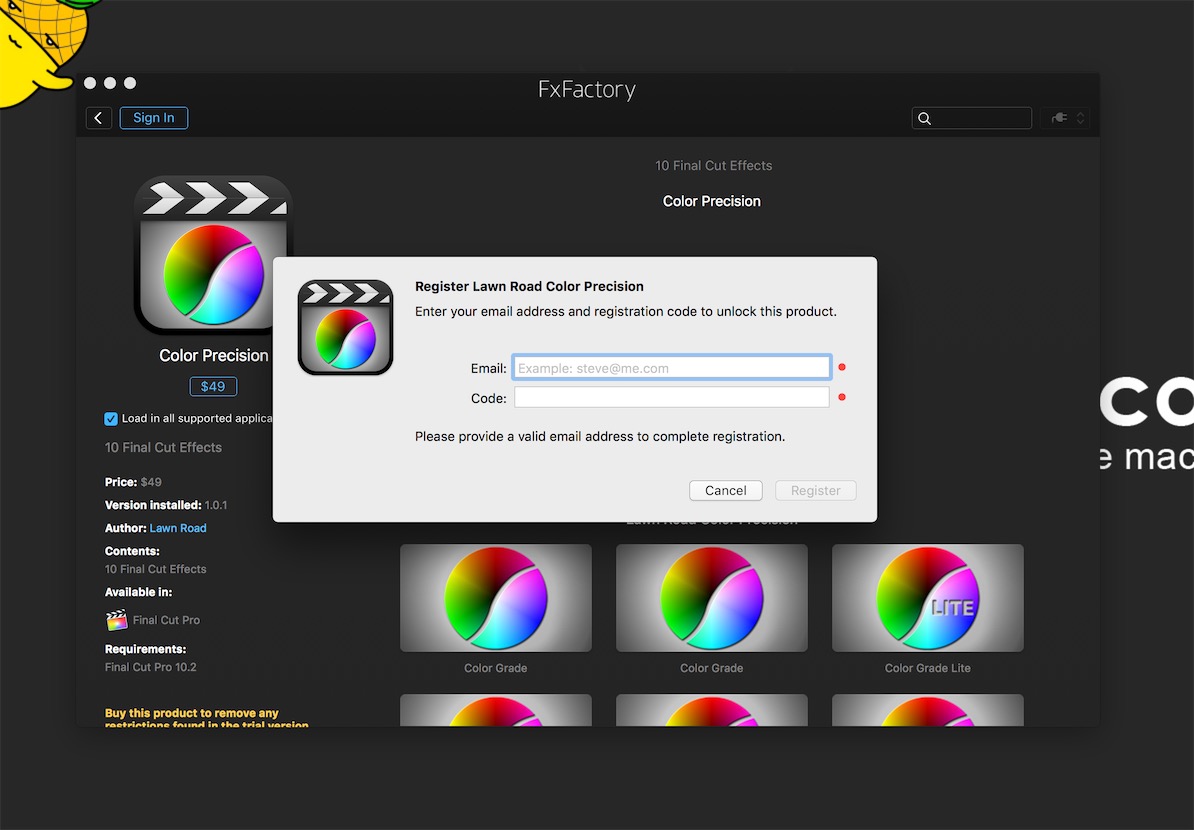Click the Color Precision heading in main panel
The width and height of the screenshot is (1194, 830).
[x=711, y=201]
